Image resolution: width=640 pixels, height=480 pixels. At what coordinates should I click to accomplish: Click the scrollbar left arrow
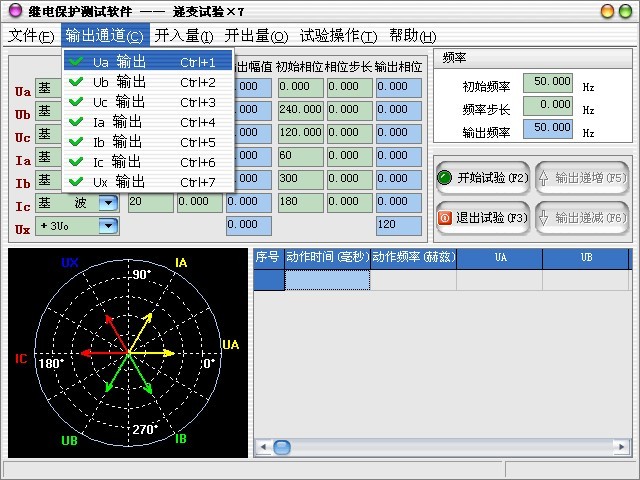(263, 447)
